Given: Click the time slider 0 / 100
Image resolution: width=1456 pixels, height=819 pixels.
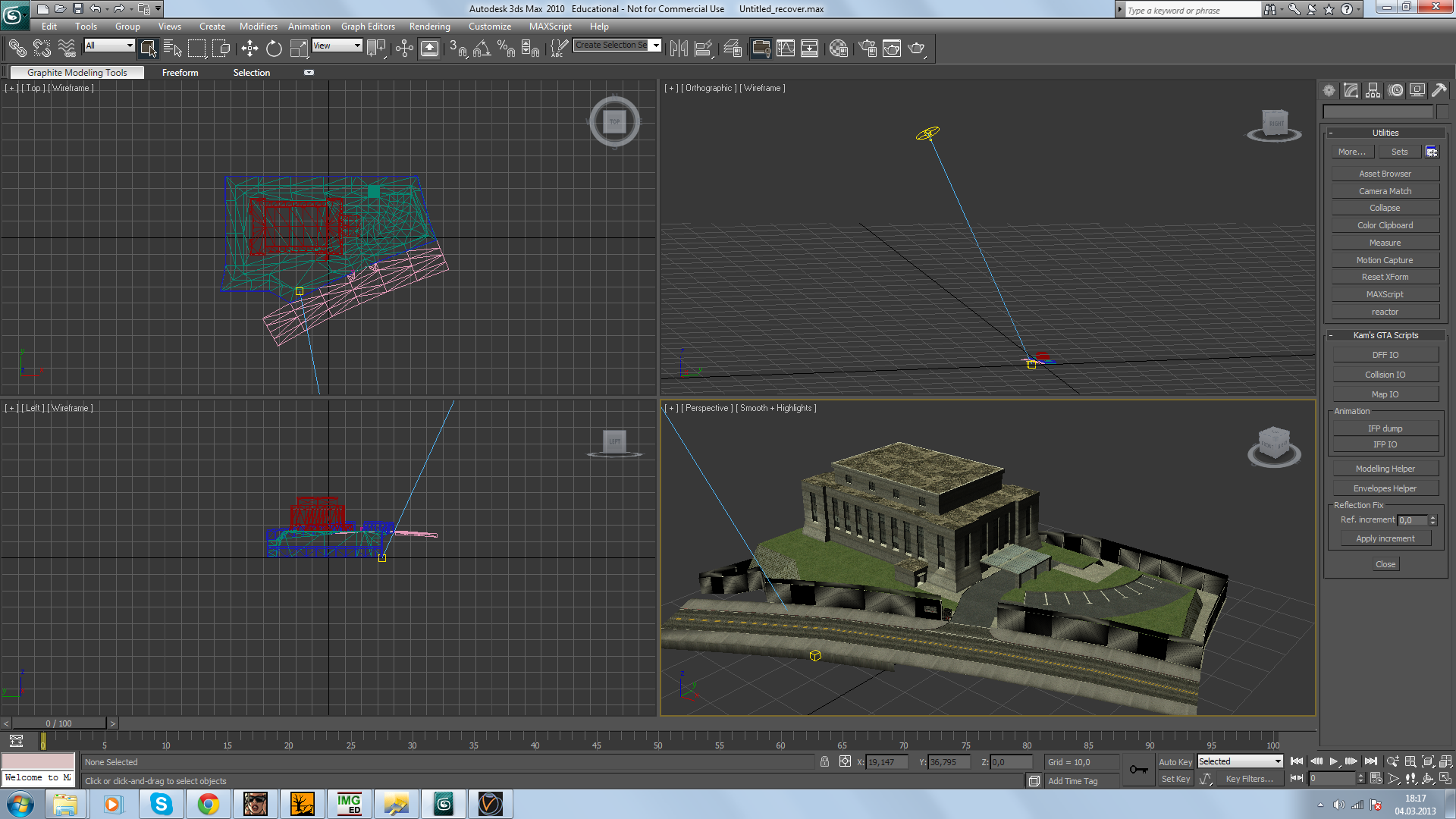Looking at the screenshot, I should (58, 723).
